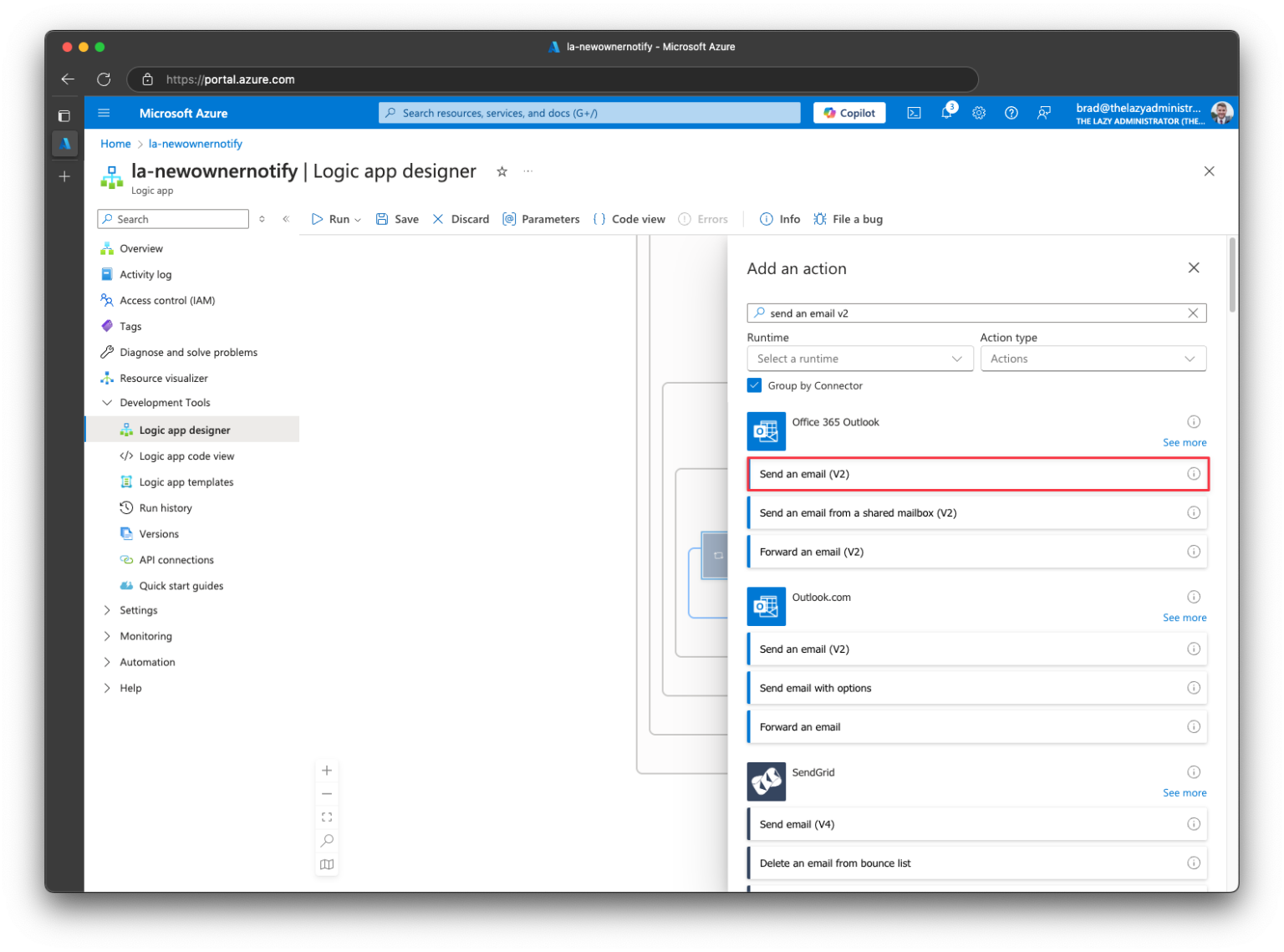The image size is (1284, 952).
Task: Show info for Office 365 Outlook connector
Action: coord(1194,422)
